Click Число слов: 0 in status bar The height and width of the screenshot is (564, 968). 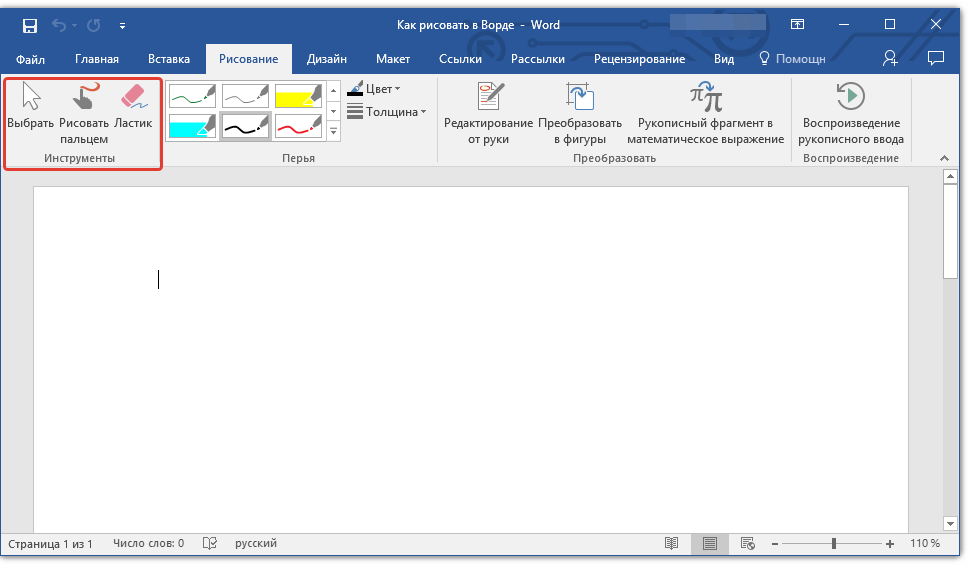tap(148, 544)
